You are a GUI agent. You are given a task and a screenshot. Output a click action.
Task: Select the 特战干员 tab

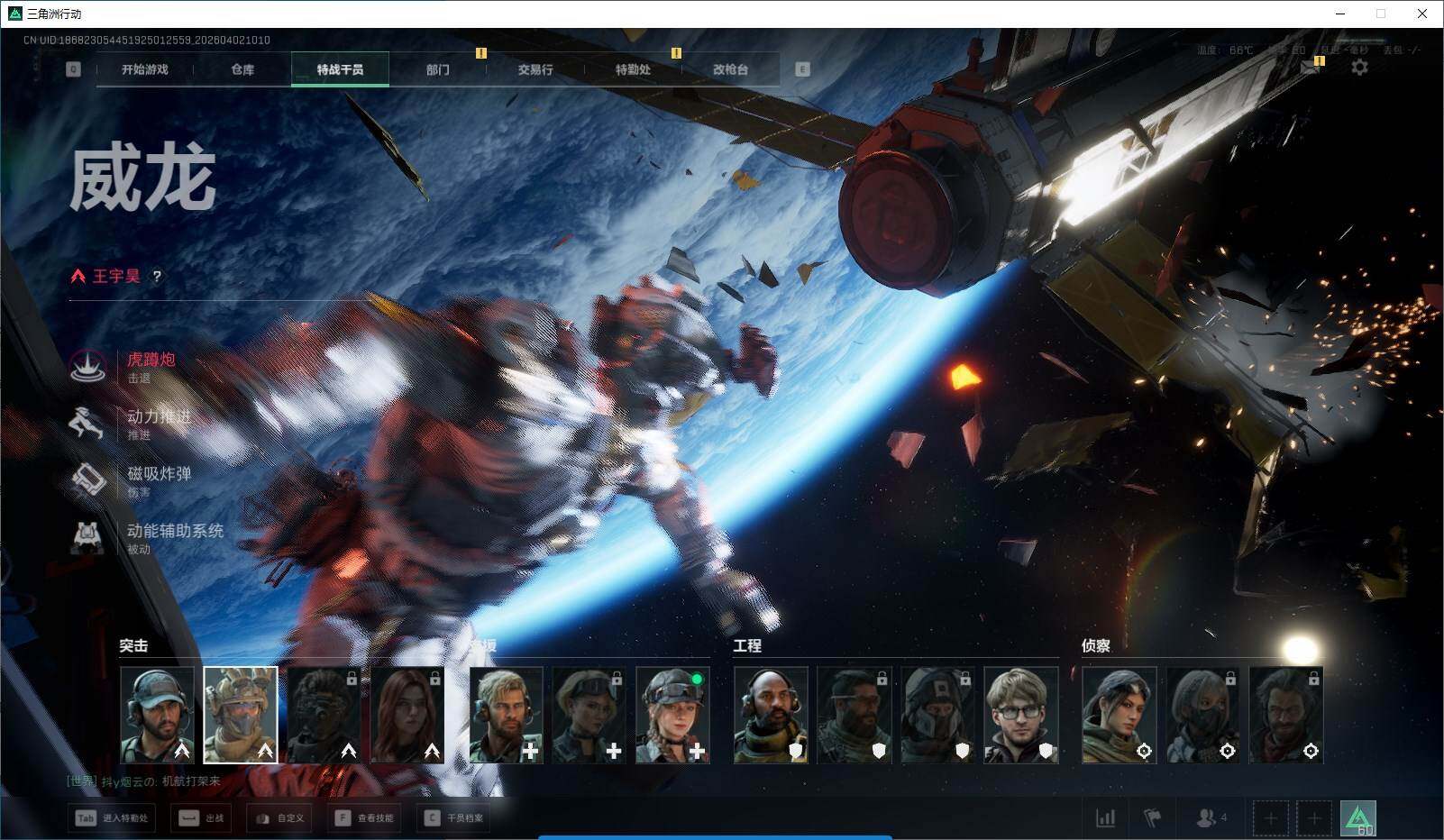[340, 69]
